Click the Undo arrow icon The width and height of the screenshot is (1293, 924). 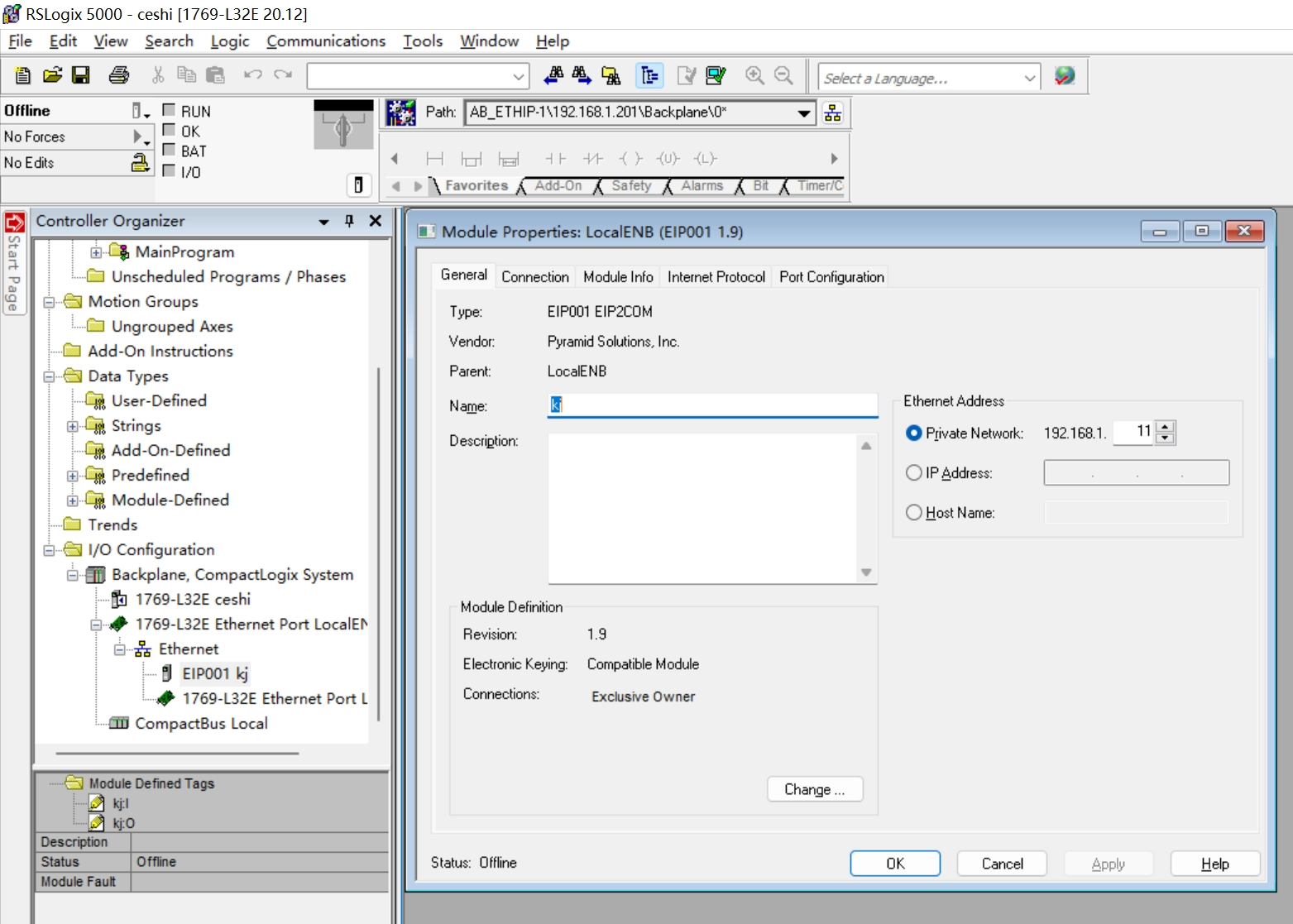point(253,75)
